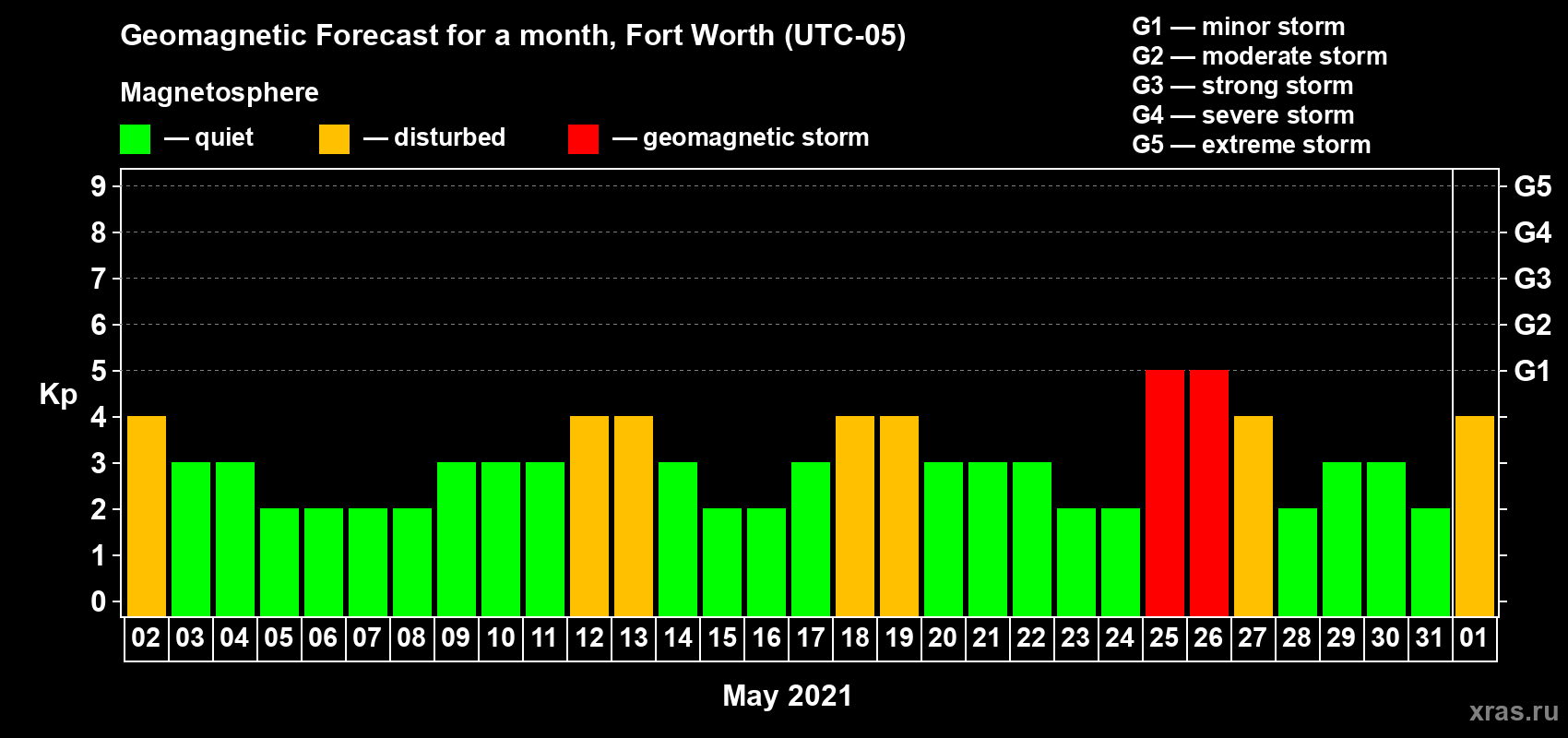Viewport: 1568px width, 738px height.
Task: Select the red bar for May 26
Action: (1209, 494)
